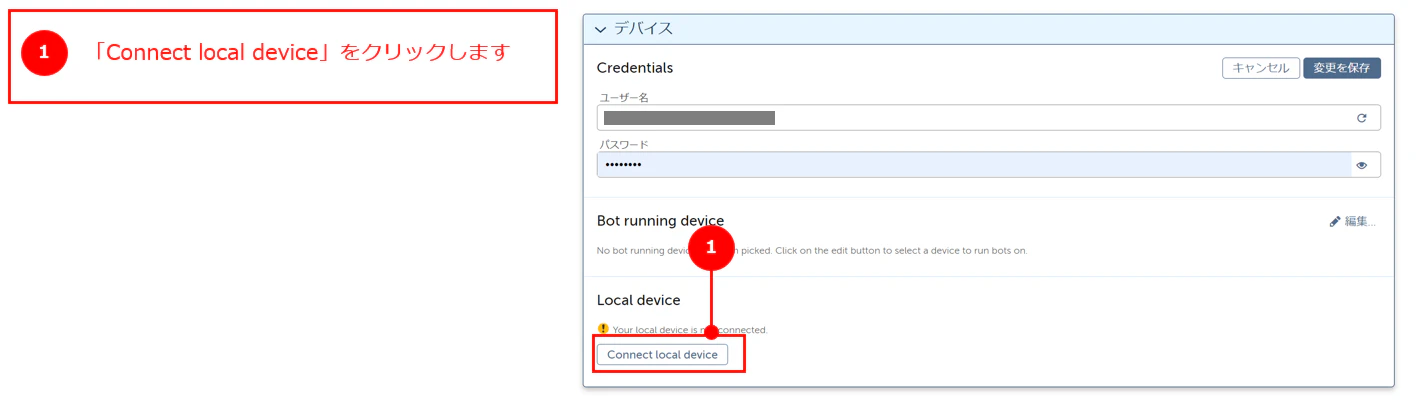Show password using eye icon

tap(1361, 165)
